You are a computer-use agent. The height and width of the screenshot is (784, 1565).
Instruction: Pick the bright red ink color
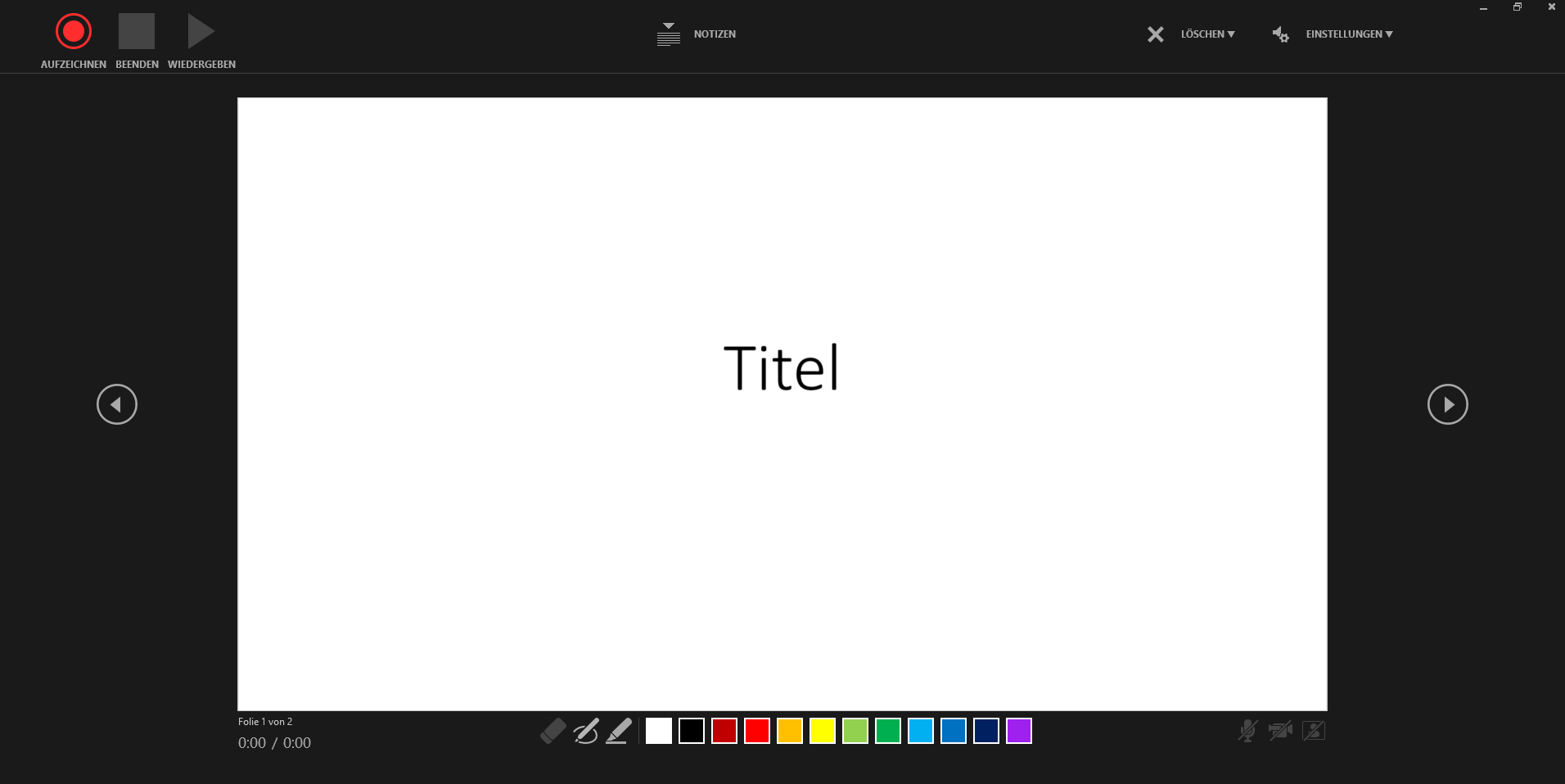coord(757,731)
